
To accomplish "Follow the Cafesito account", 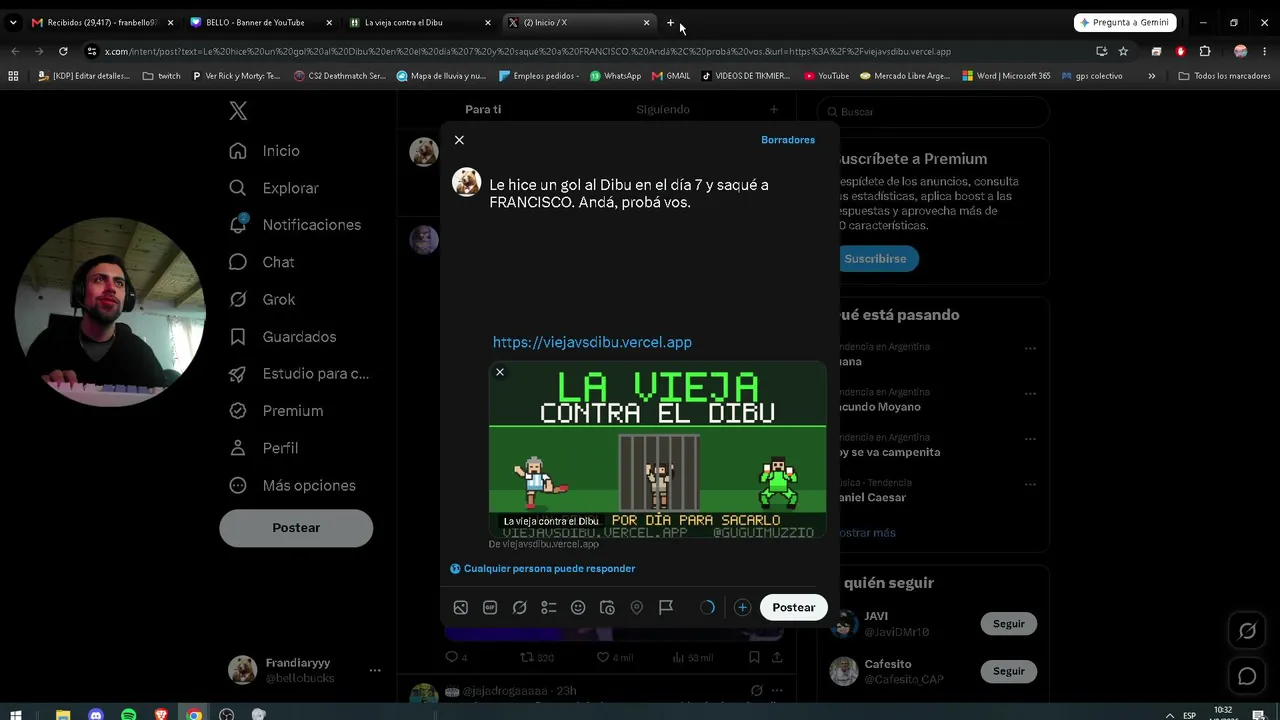I will tap(1009, 671).
